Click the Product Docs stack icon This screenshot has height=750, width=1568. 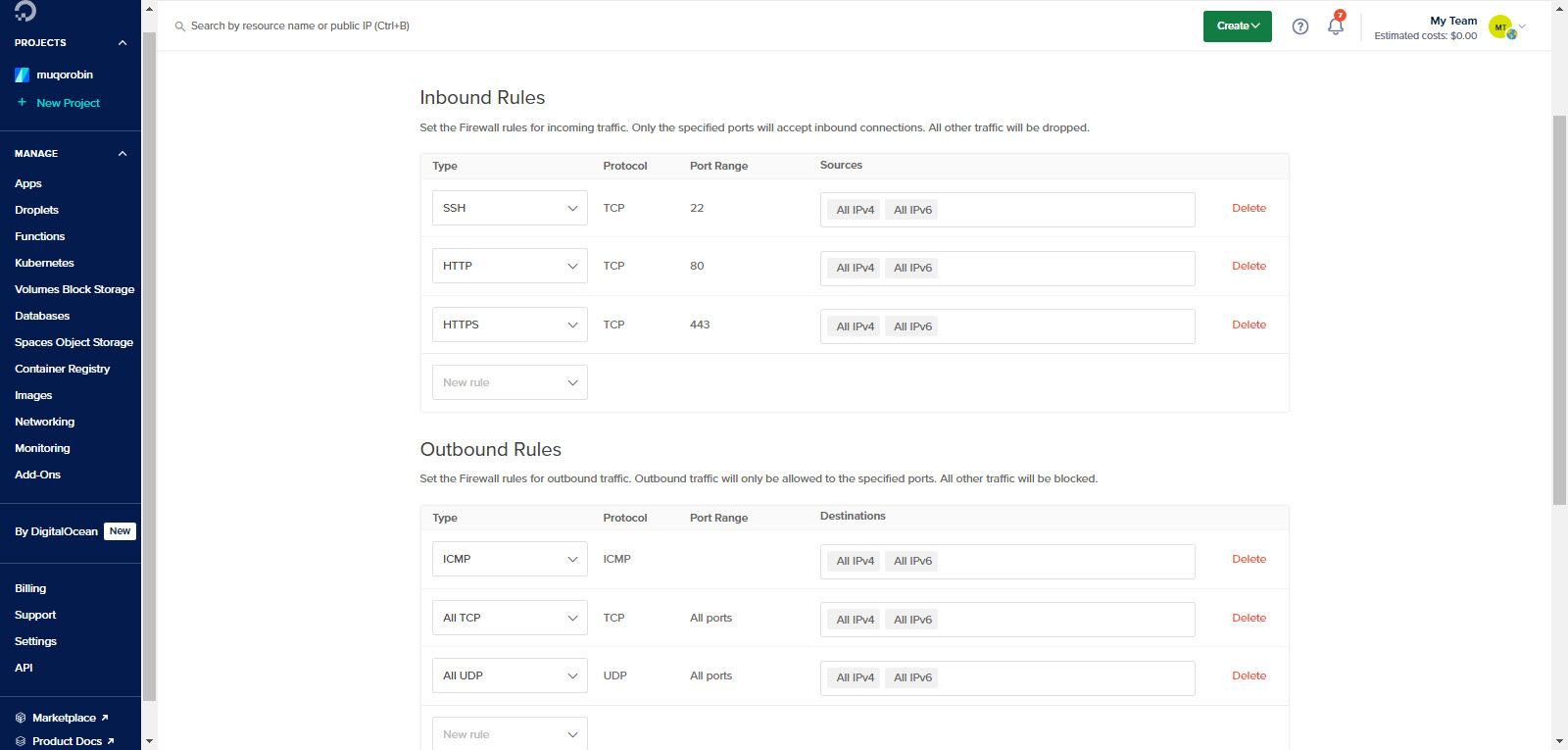(21, 741)
